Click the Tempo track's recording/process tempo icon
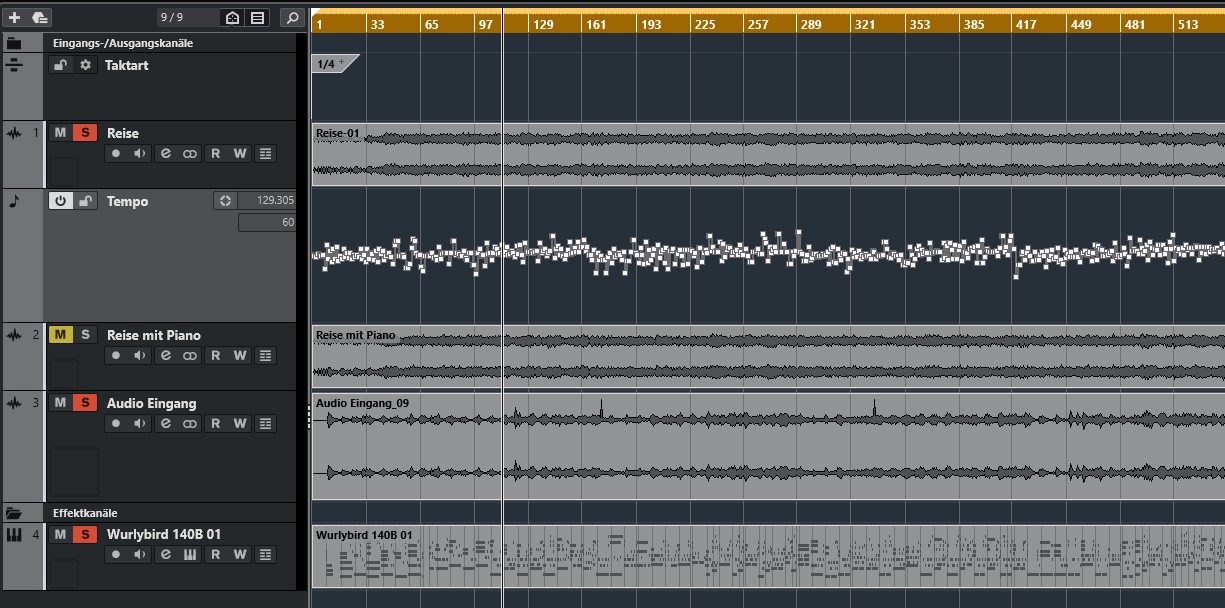Viewport: 1225px width, 608px height. (x=225, y=201)
